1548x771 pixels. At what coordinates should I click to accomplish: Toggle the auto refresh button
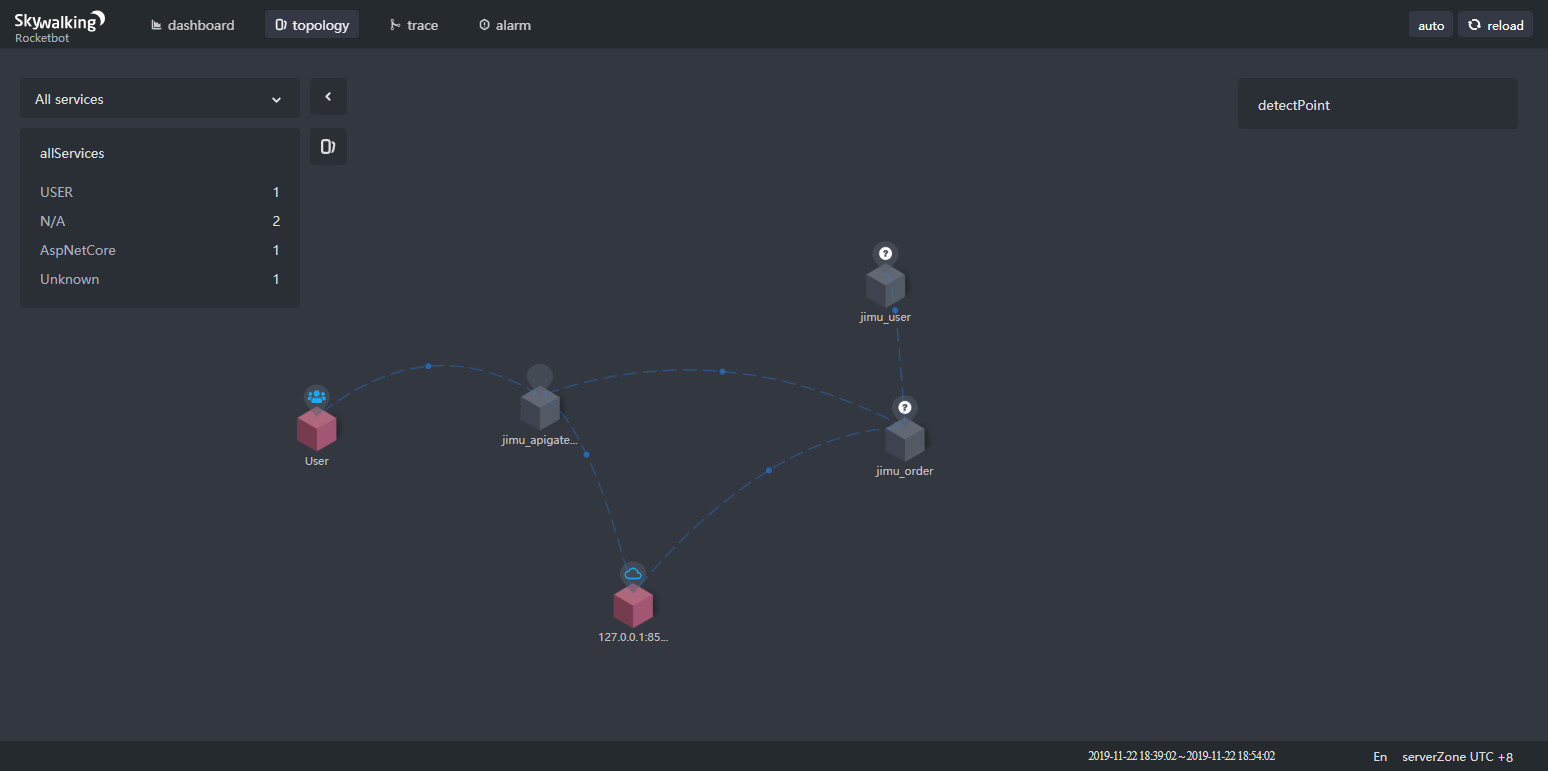[1431, 25]
